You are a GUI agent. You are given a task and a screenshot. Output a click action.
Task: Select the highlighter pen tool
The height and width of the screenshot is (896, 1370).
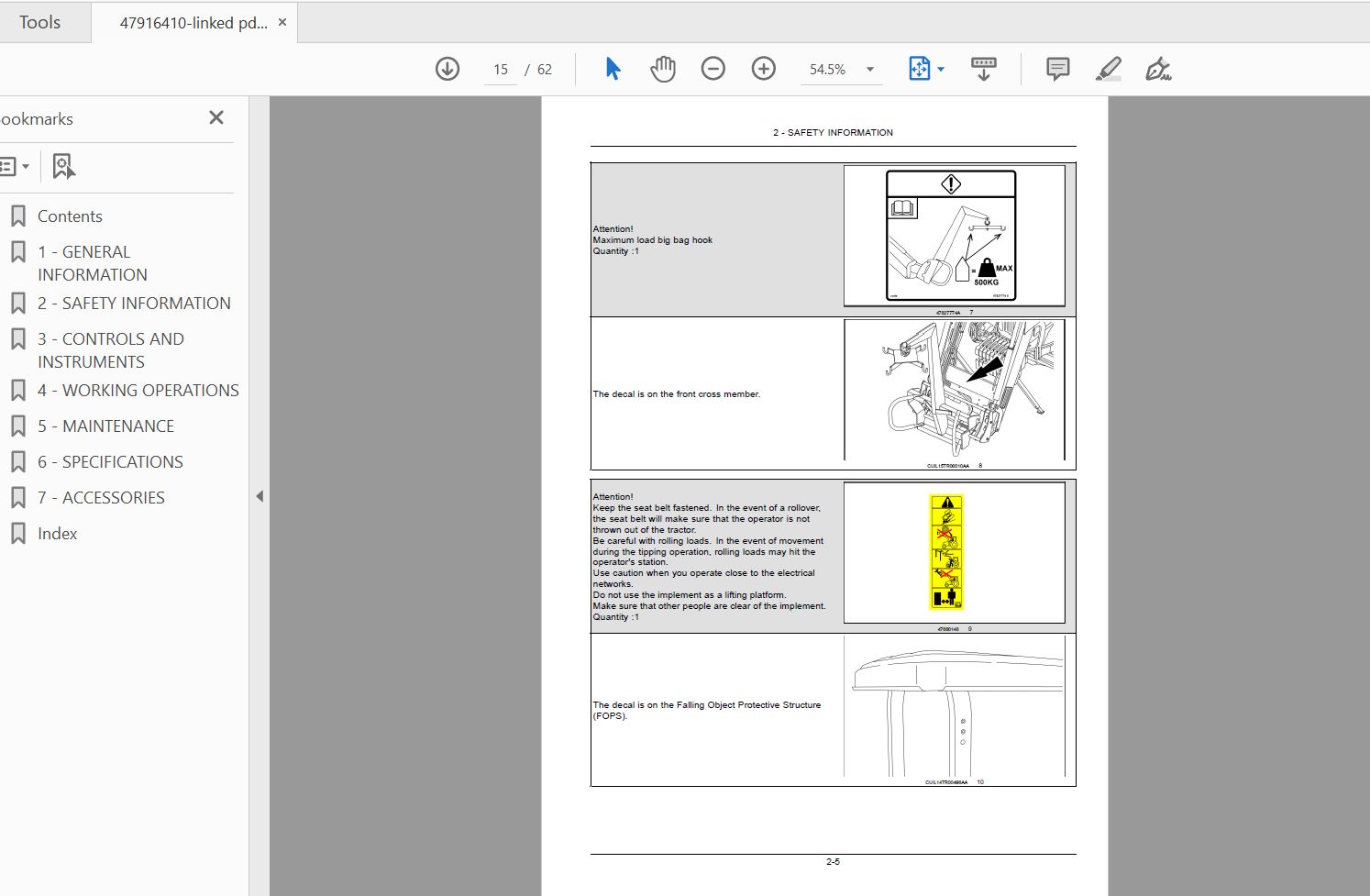(1108, 69)
